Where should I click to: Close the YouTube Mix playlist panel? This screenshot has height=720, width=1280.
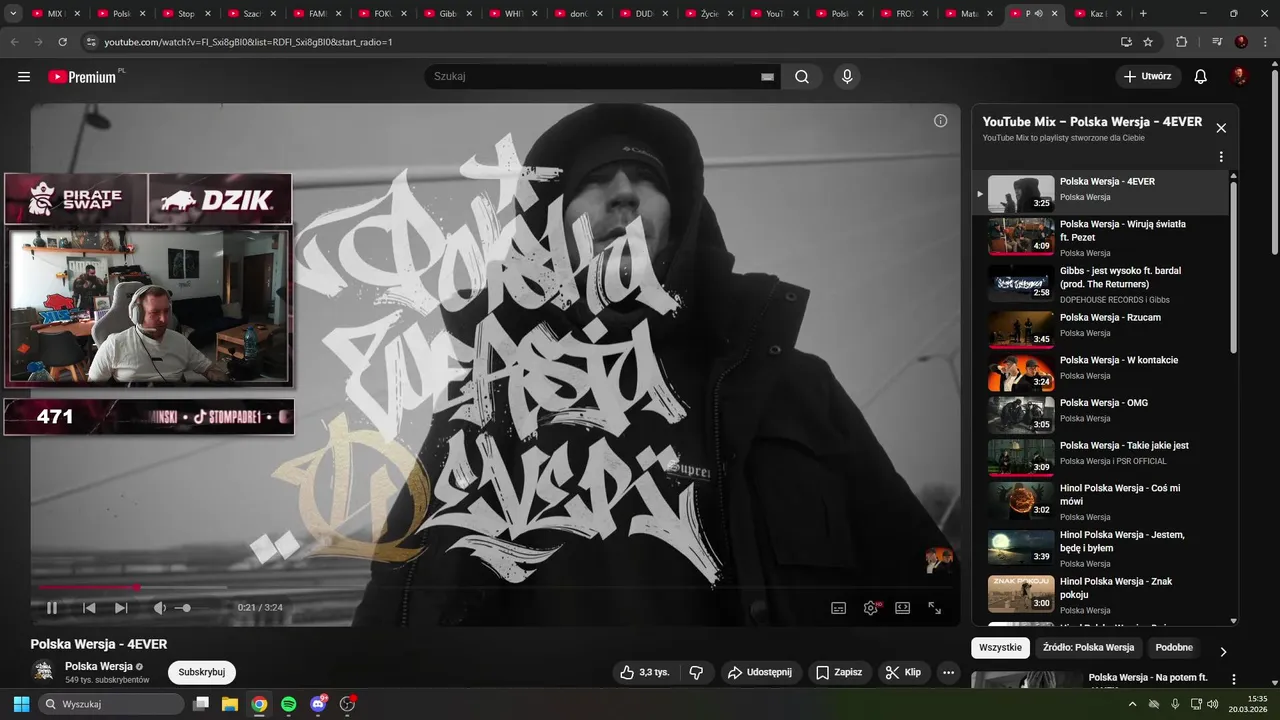point(1221,128)
